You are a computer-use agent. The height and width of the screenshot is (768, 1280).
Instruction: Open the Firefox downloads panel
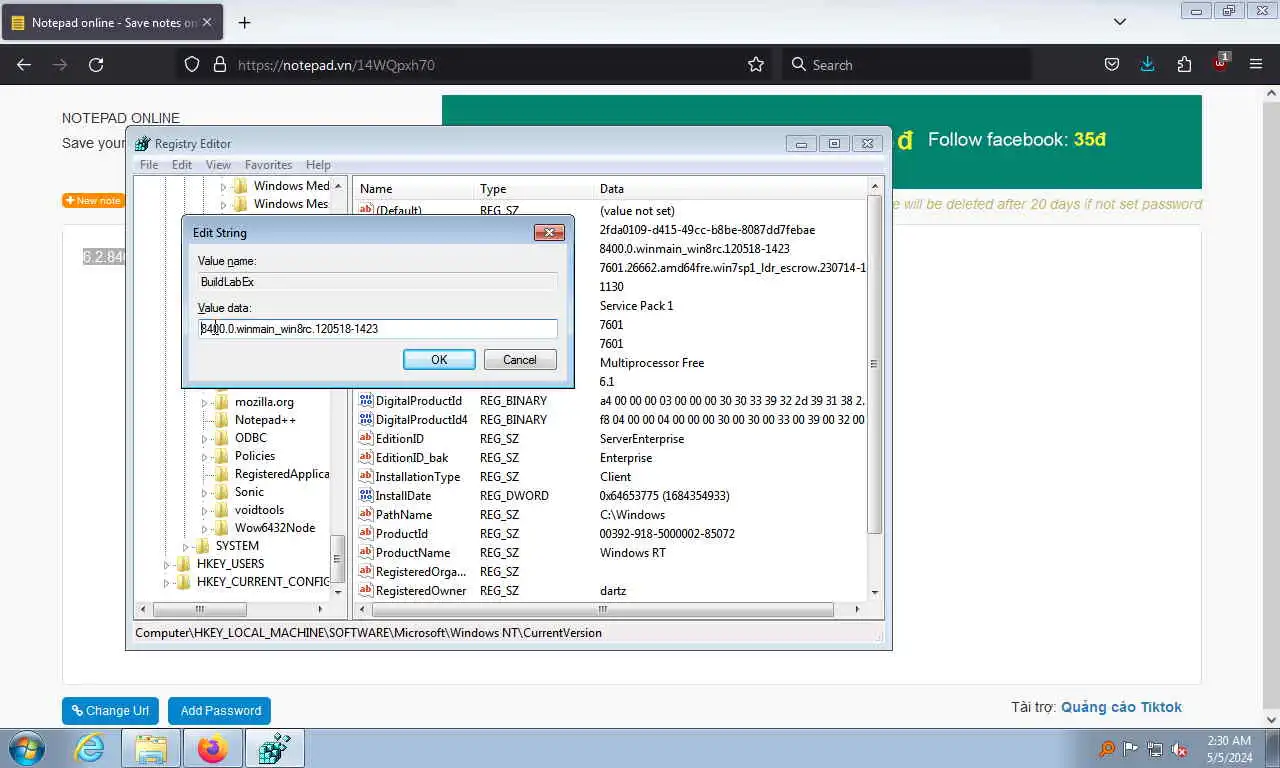pyautogui.click(x=1147, y=64)
